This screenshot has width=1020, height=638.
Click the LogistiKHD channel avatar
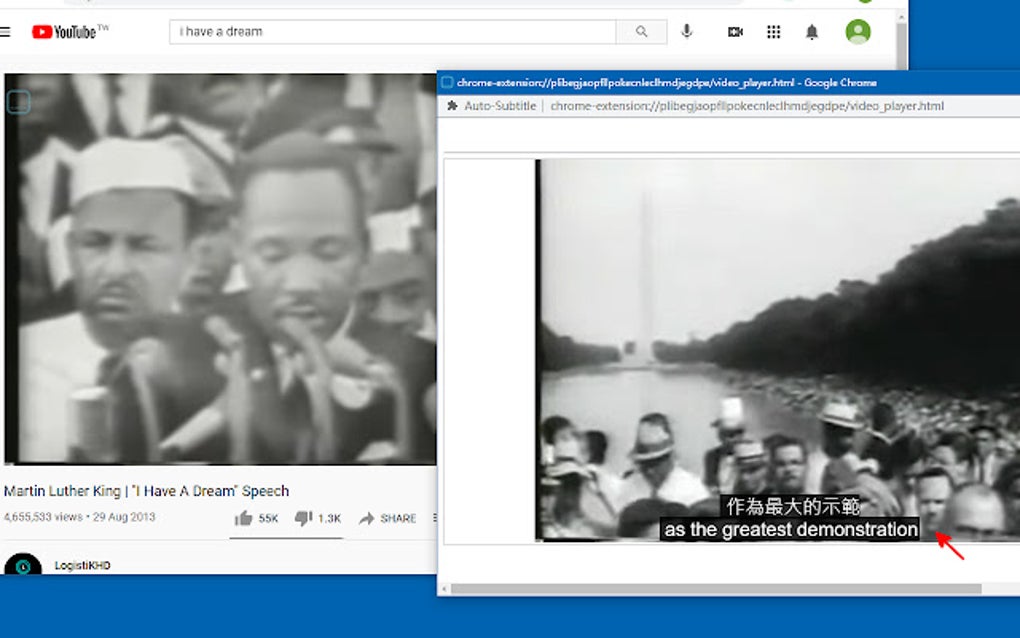click(x=25, y=564)
